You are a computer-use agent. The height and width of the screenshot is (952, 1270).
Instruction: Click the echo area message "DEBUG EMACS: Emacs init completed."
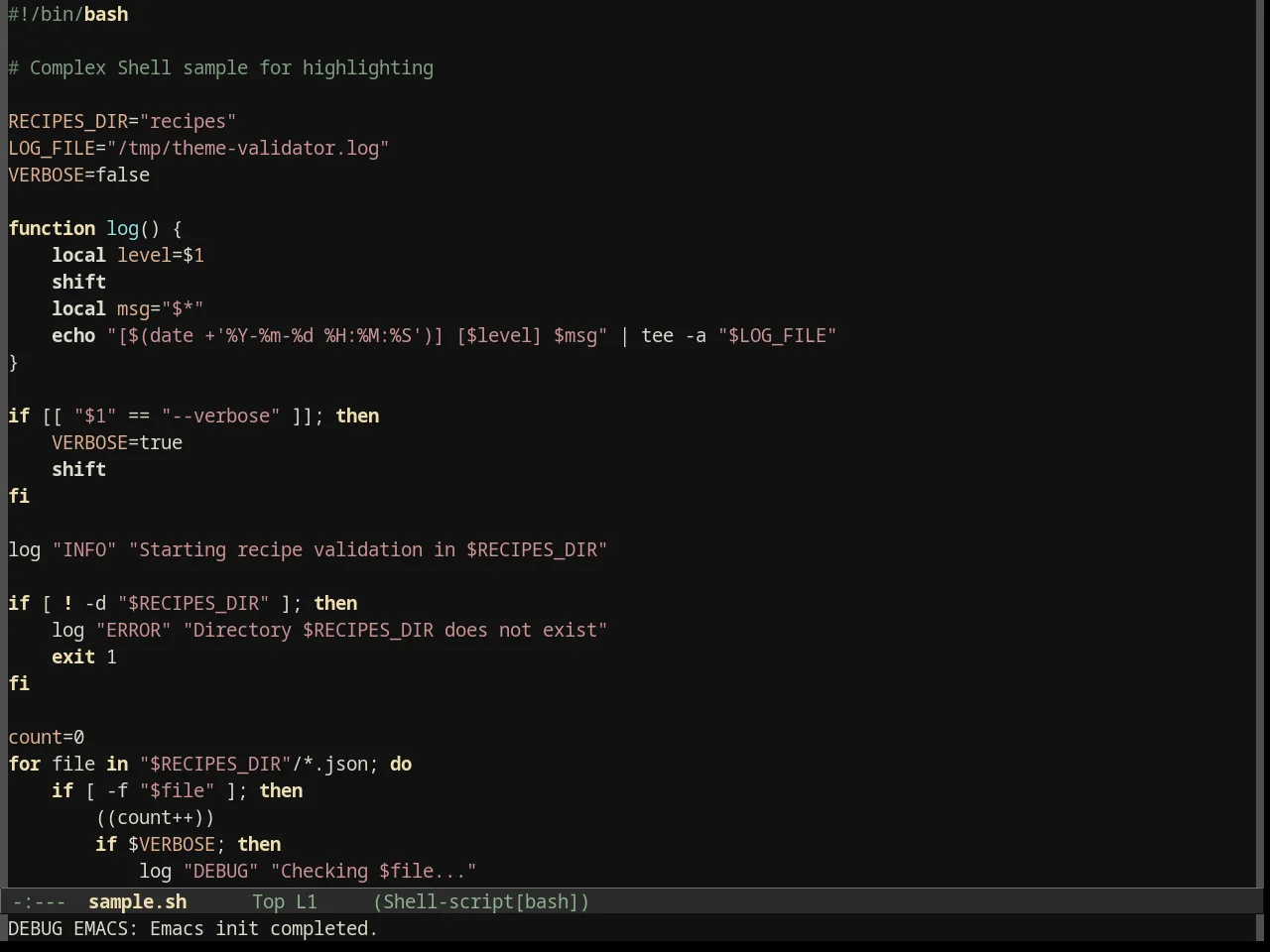[193, 928]
